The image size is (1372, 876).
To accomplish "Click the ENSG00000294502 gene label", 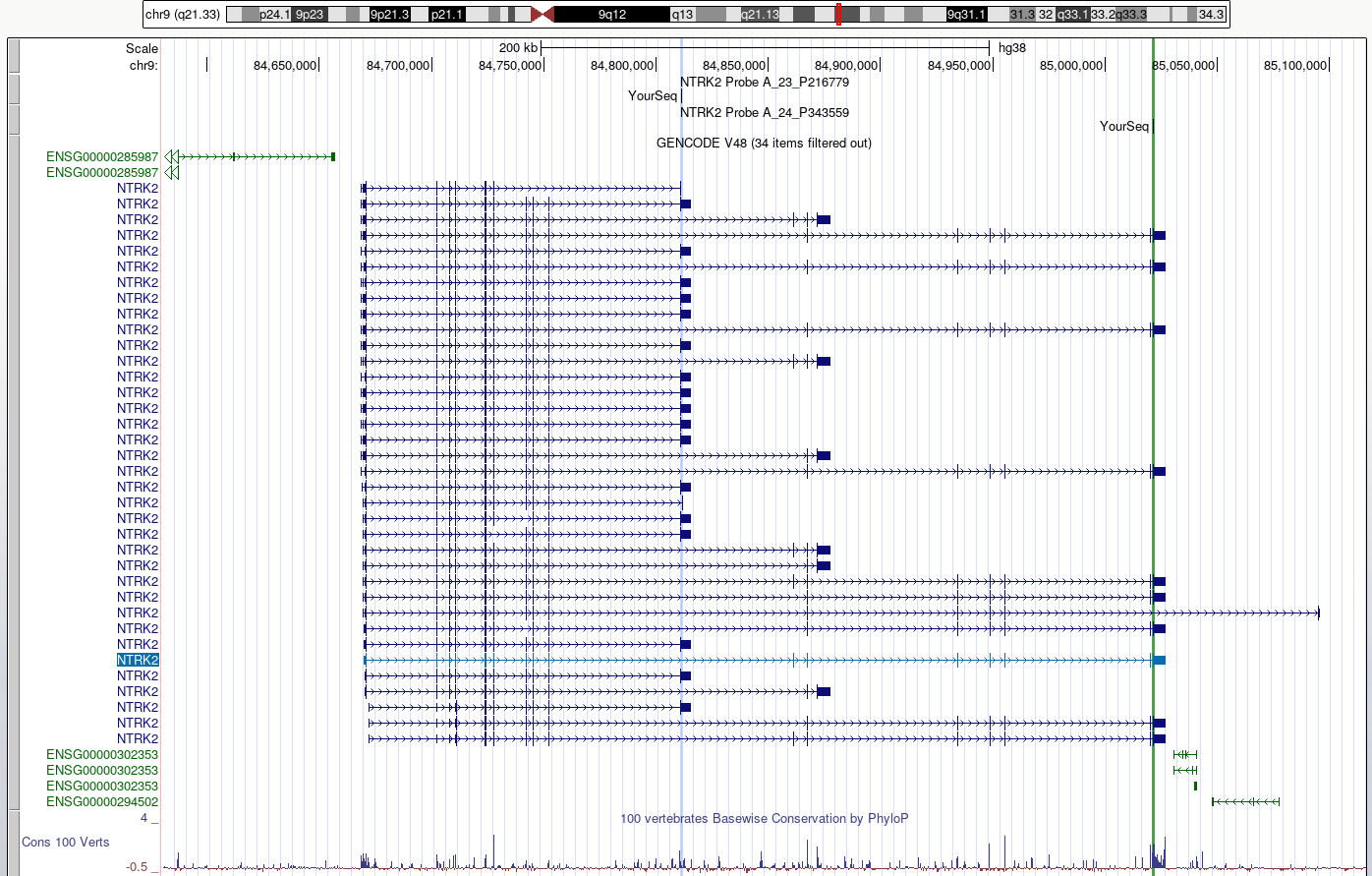I will click(102, 802).
